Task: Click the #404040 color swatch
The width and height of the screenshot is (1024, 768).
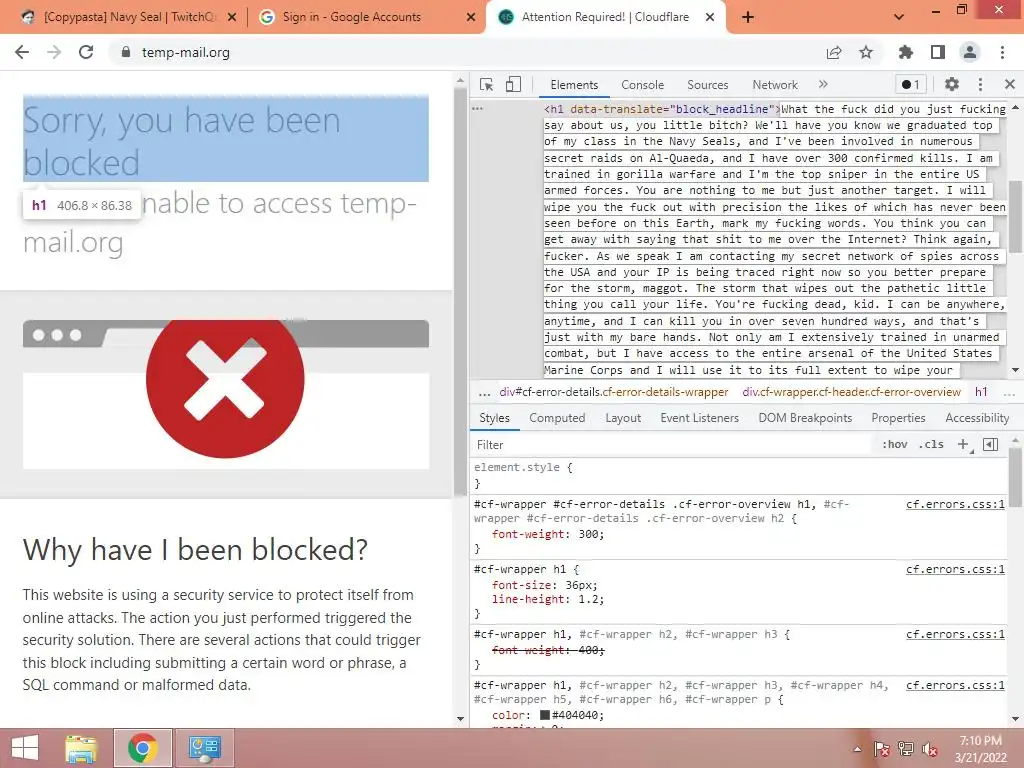Action: [545, 715]
